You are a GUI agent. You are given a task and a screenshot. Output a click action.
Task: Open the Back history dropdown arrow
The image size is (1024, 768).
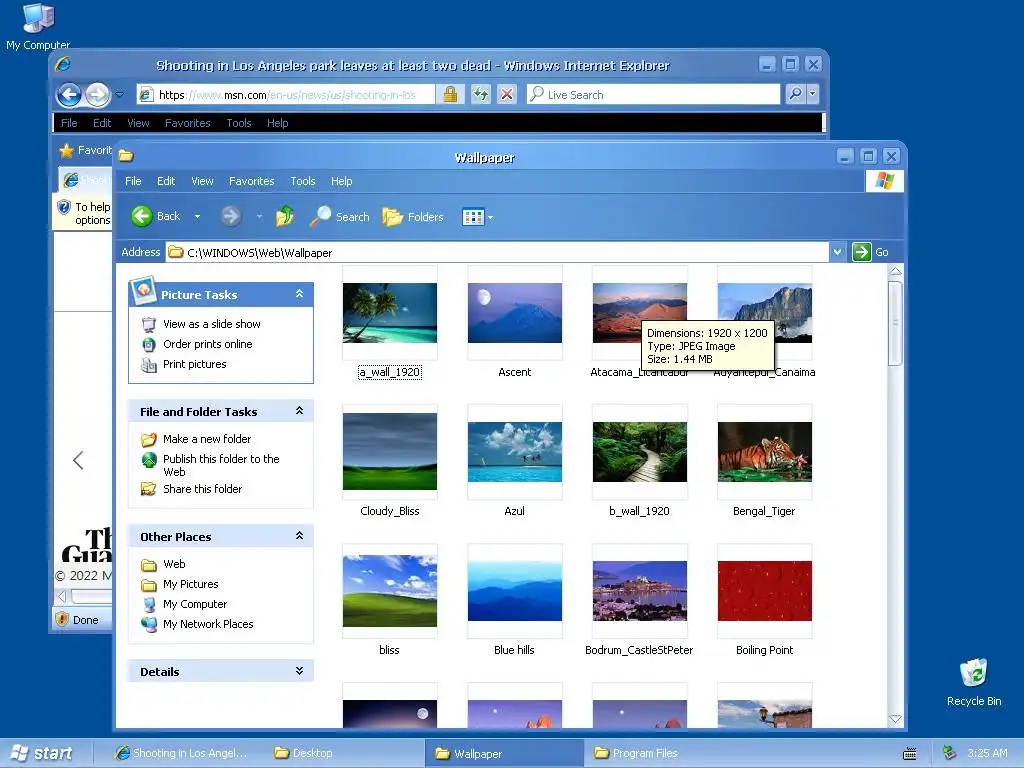pyautogui.click(x=197, y=217)
